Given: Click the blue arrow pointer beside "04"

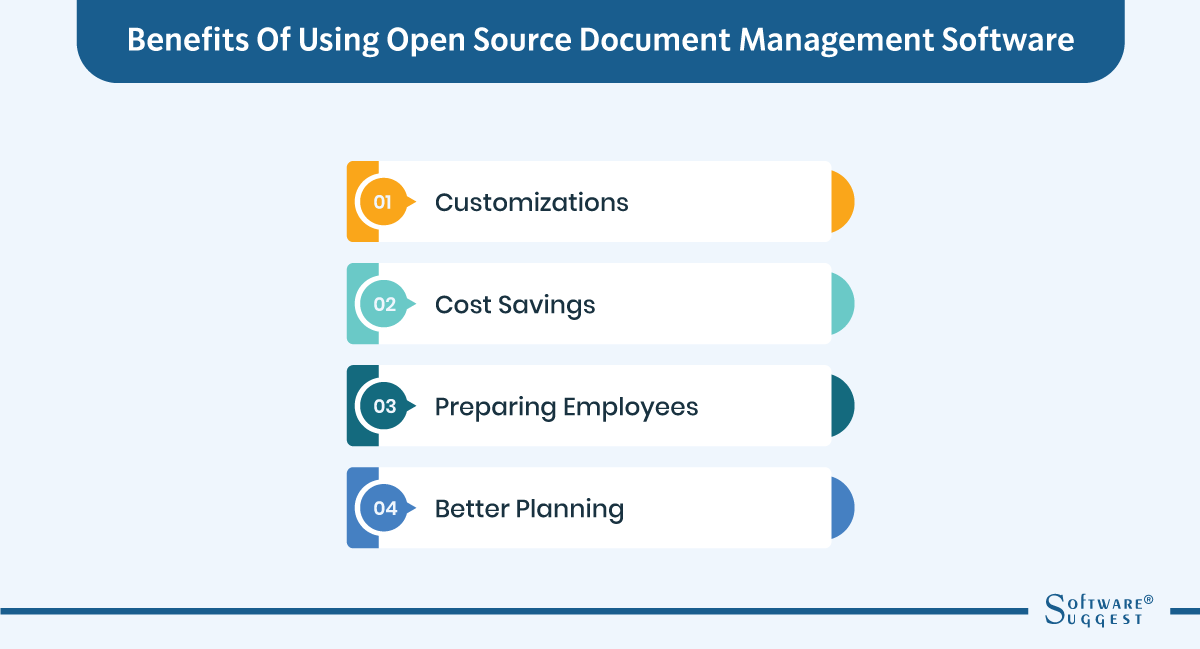Looking at the screenshot, I should point(410,507).
